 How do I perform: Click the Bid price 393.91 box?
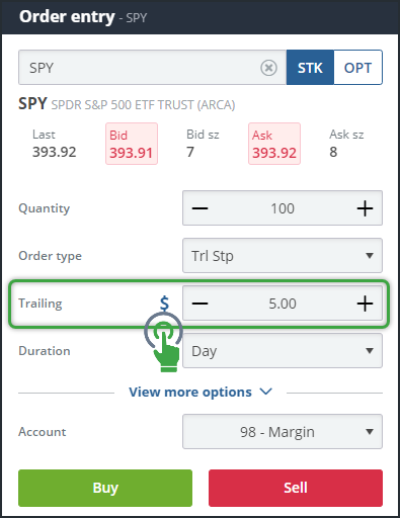tap(132, 144)
